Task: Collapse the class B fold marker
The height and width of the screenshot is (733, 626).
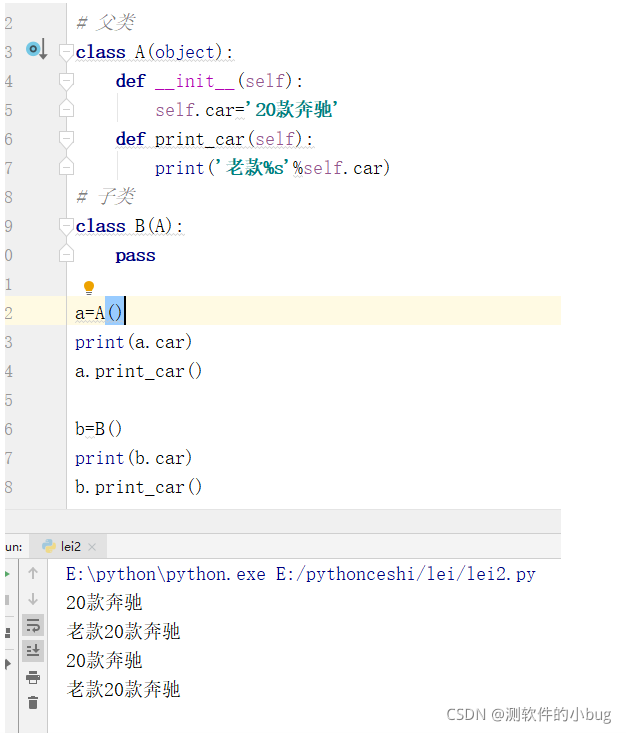Action: [x=66, y=226]
